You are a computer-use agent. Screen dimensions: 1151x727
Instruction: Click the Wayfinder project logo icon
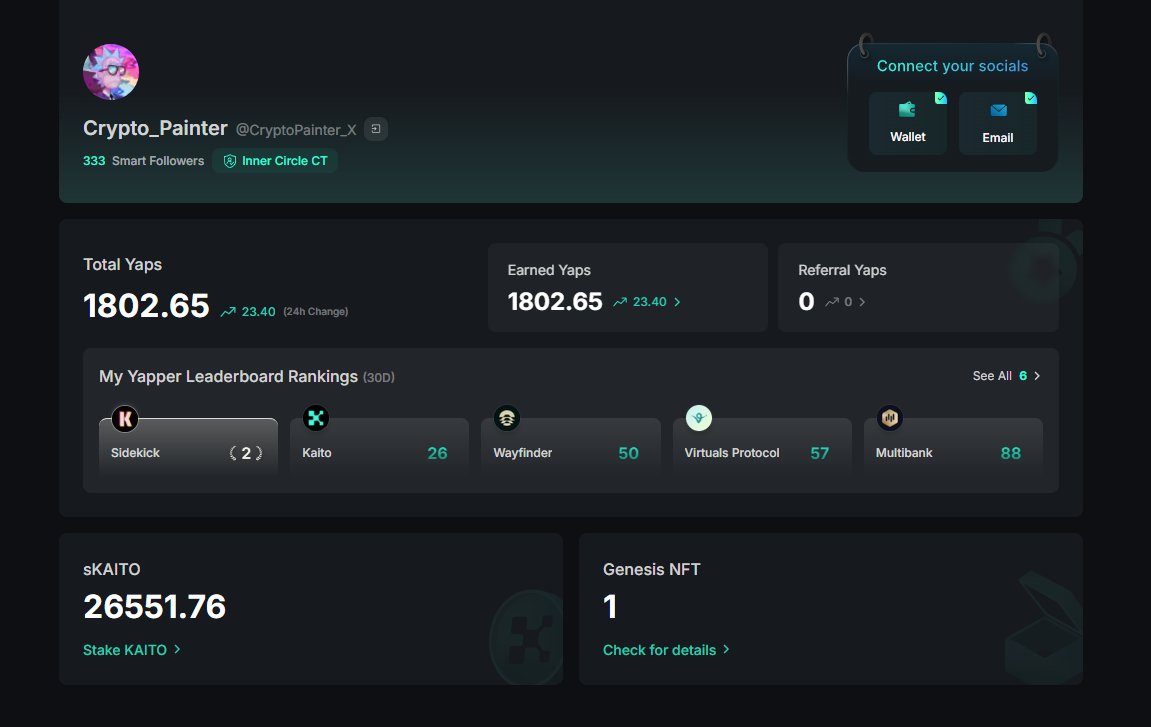pyautogui.click(x=506, y=419)
